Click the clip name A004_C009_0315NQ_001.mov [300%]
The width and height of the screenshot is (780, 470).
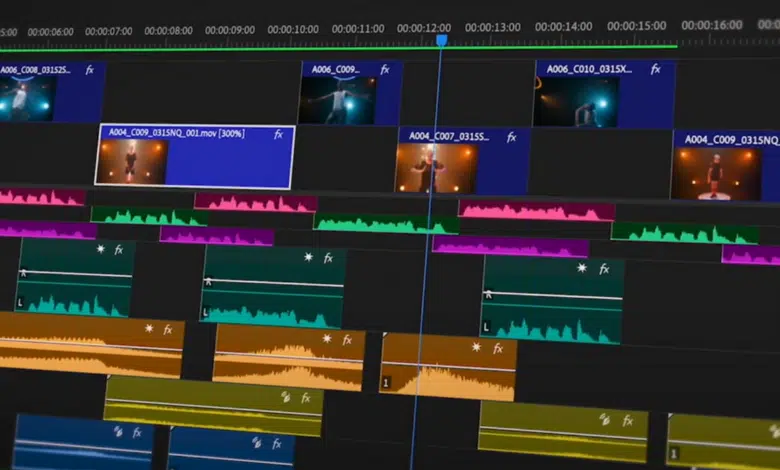[x=177, y=133]
